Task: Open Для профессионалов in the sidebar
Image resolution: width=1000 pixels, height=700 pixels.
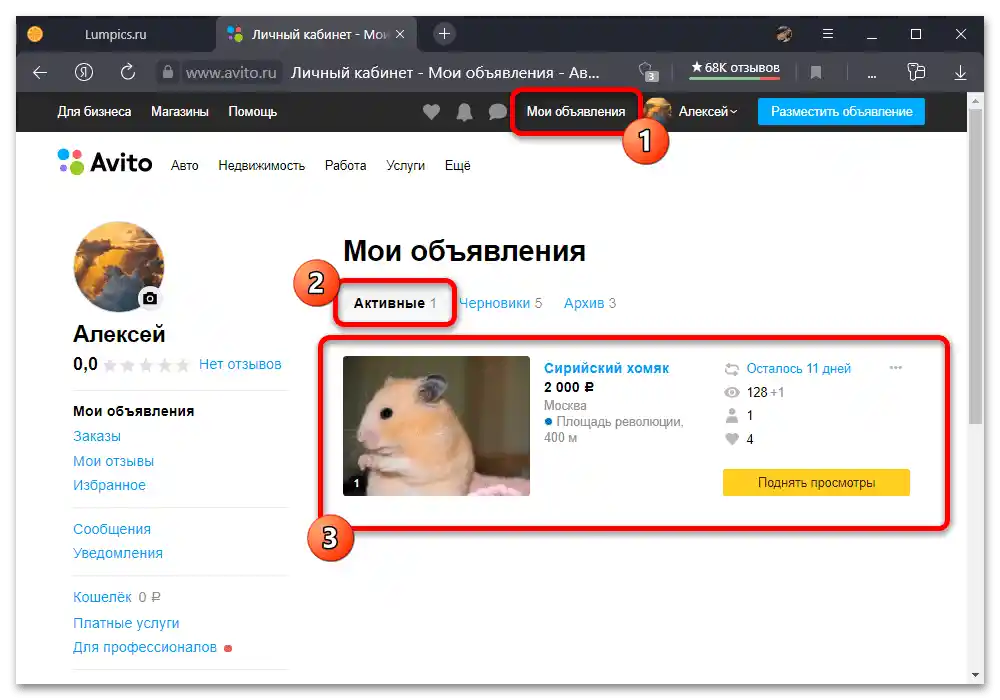Action: tap(145, 647)
